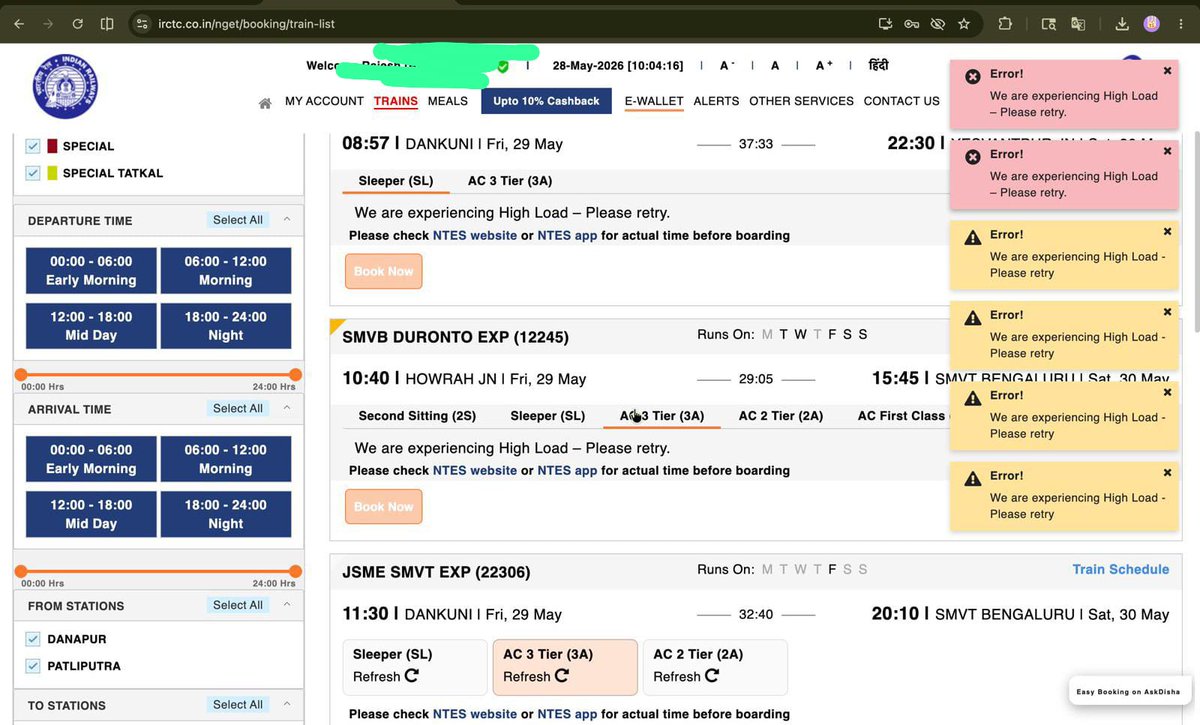The height and width of the screenshot is (725, 1200).
Task: Open the browser downloads icon
Action: click(x=1122, y=23)
